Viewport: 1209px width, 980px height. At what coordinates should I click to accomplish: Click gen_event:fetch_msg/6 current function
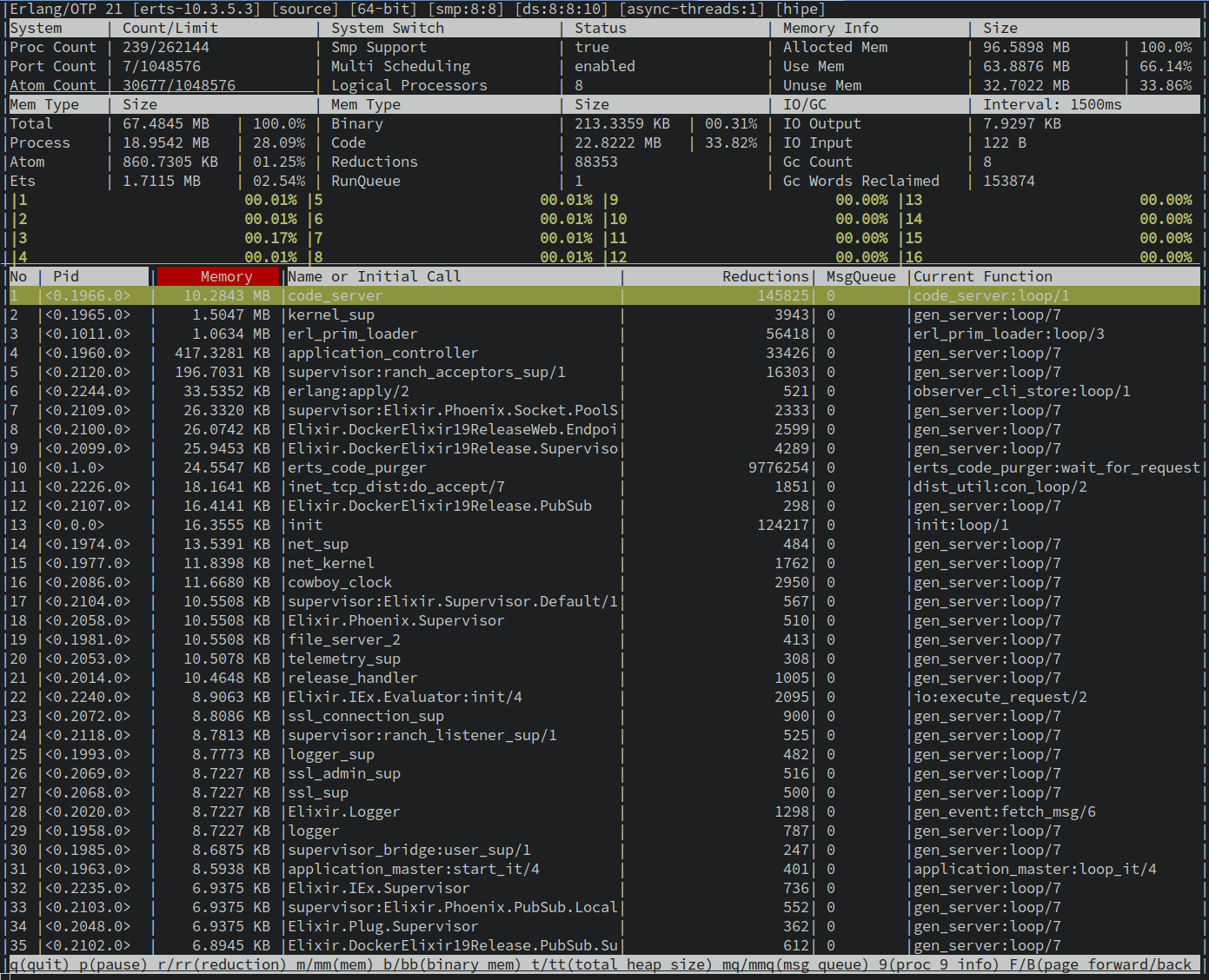click(x=1005, y=811)
